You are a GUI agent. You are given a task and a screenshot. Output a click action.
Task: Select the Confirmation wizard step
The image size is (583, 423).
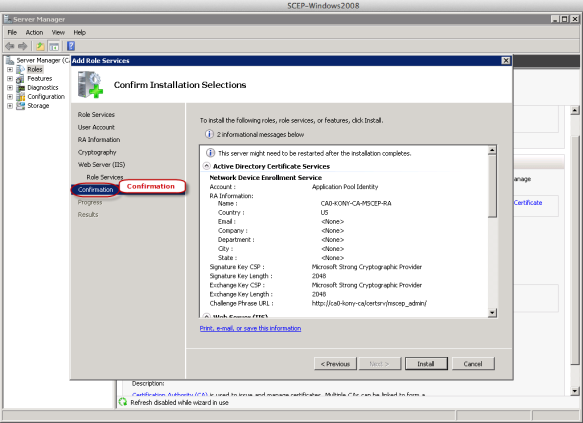click(x=96, y=190)
